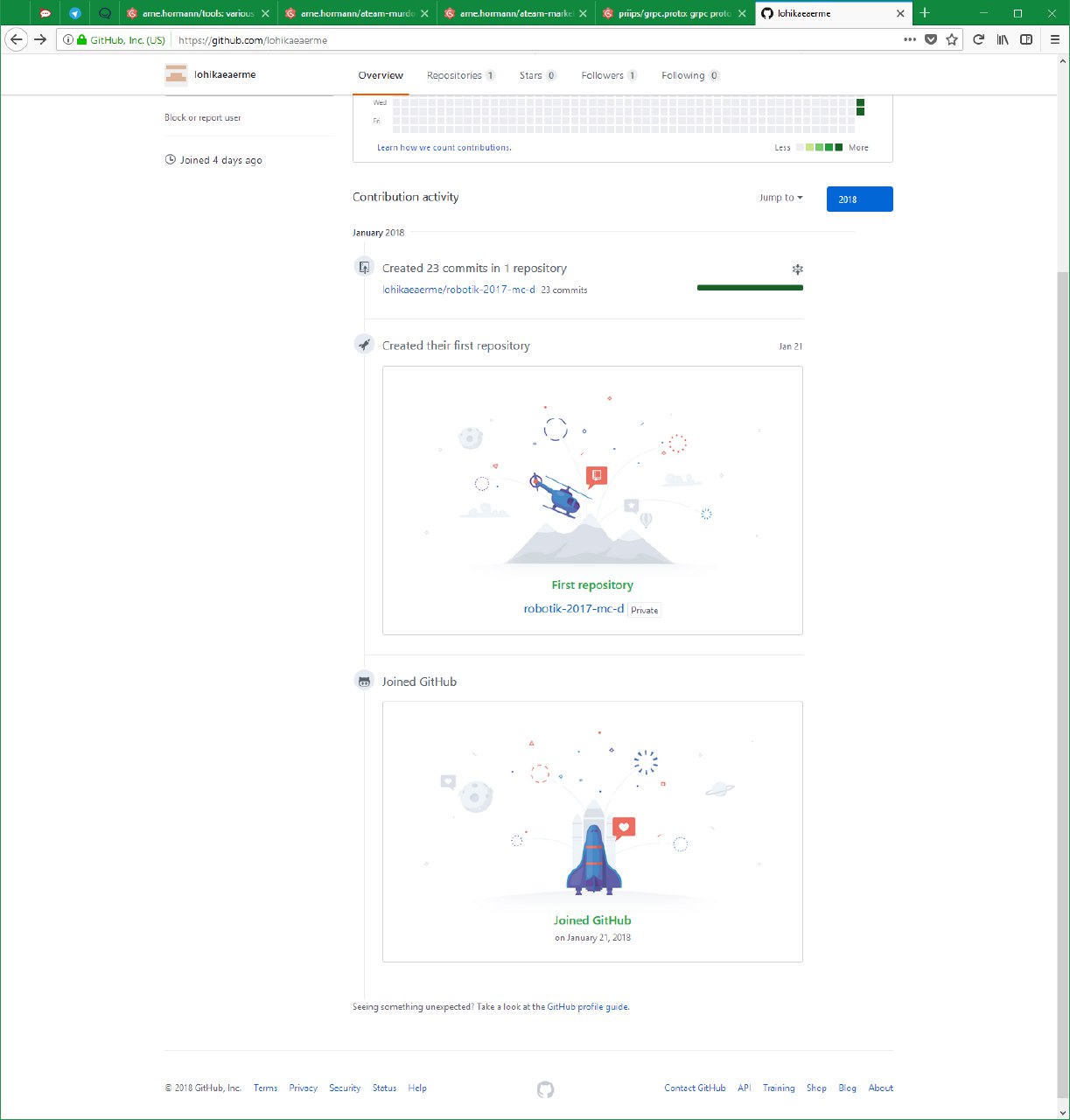Click the darkest green contribution legend square
This screenshot has height=1120, width=1070.
[x=839, y=148]
